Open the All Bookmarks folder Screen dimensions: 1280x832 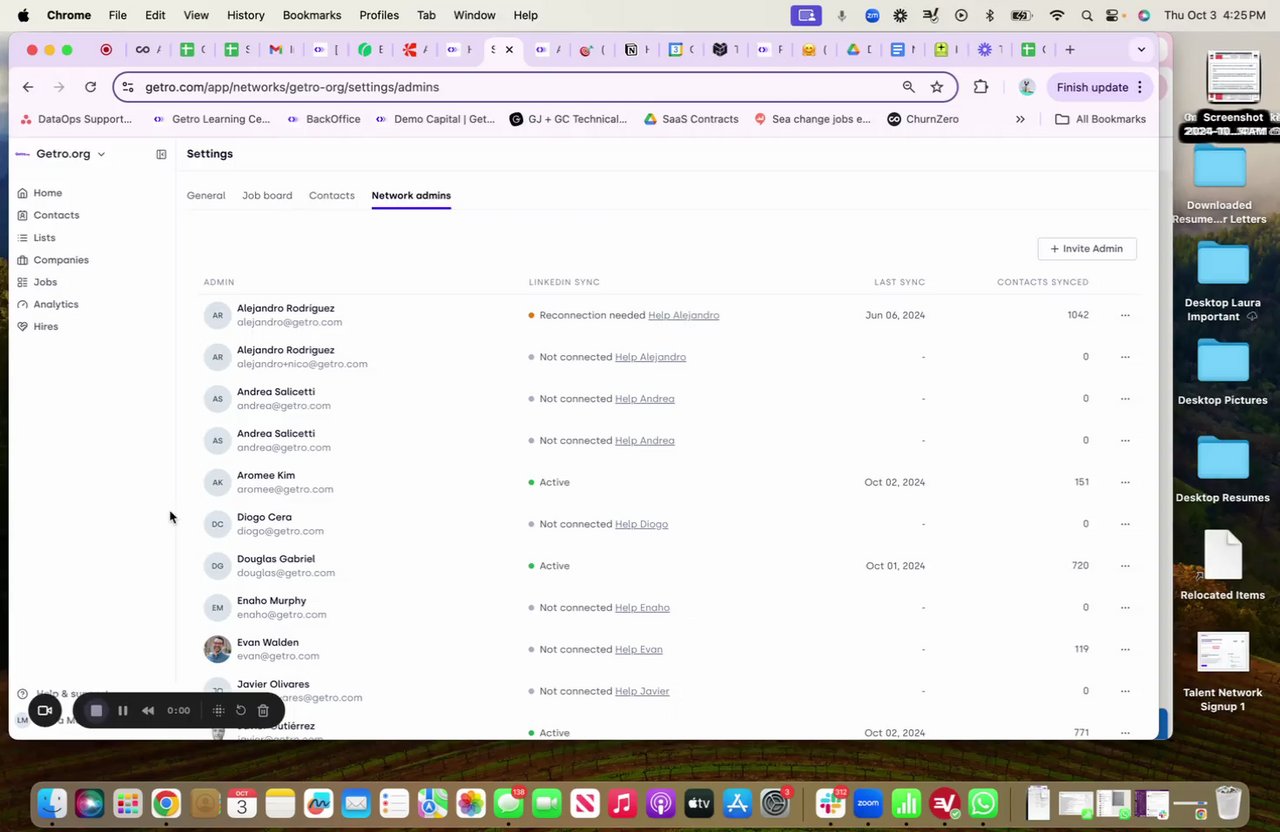1101,119
